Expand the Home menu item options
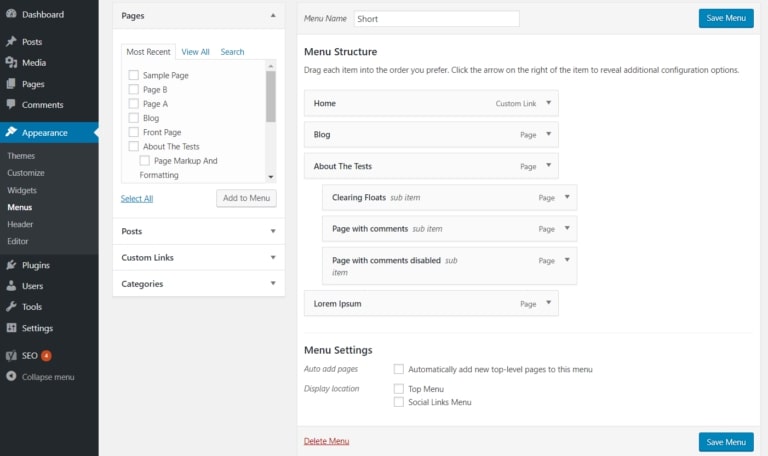The image size is (768, 456). [x=549, y=103]
